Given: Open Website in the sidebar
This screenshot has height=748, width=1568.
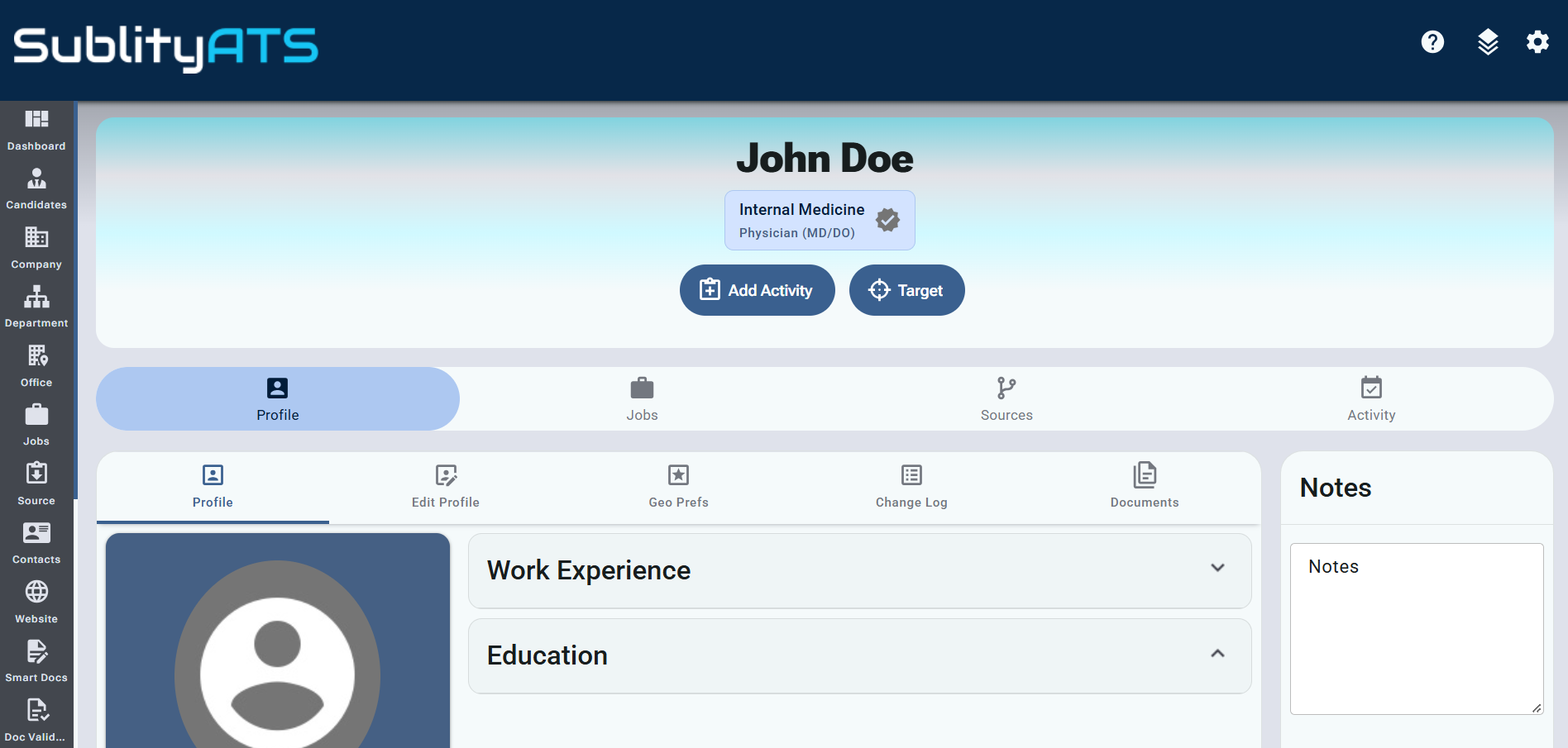Looking at the screenshot, I should [x=36, y=603].
